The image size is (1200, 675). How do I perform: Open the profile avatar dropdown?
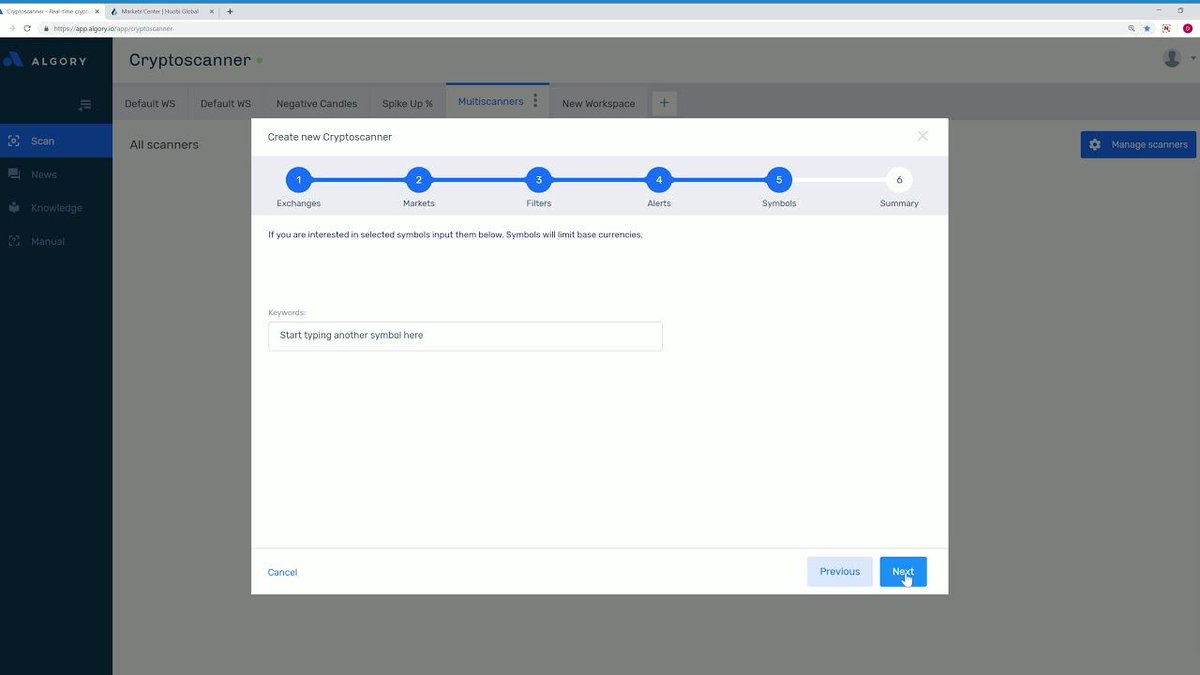(x=1171, y=57)
